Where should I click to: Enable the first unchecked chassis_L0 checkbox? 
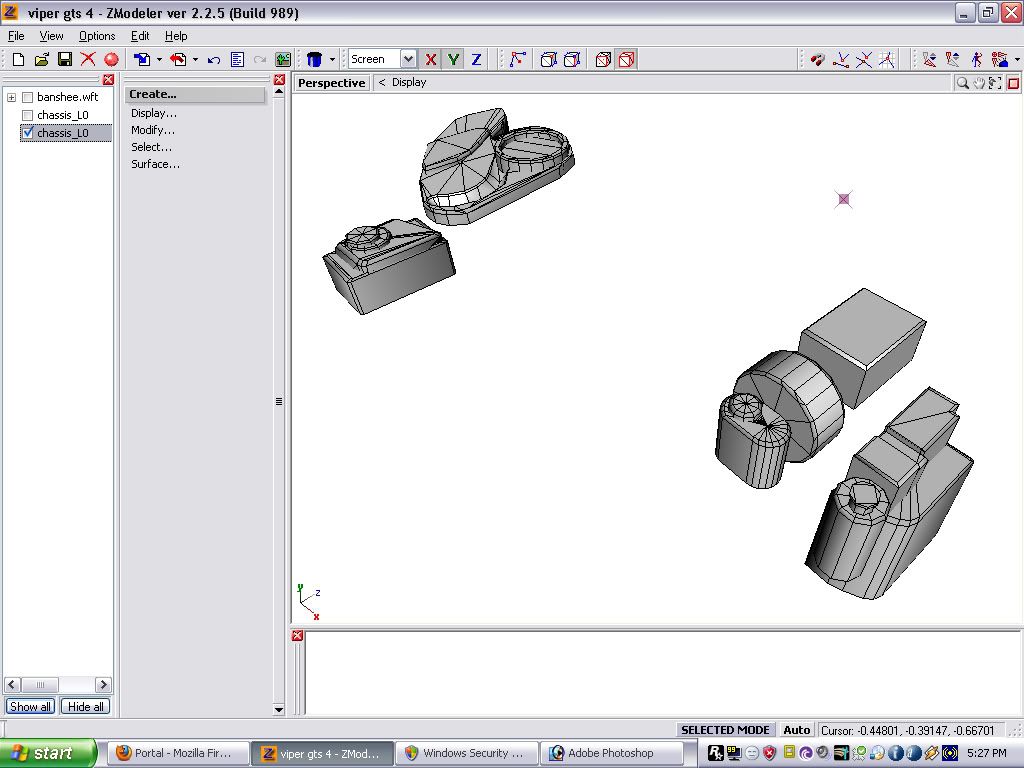(x=28, y=115)
